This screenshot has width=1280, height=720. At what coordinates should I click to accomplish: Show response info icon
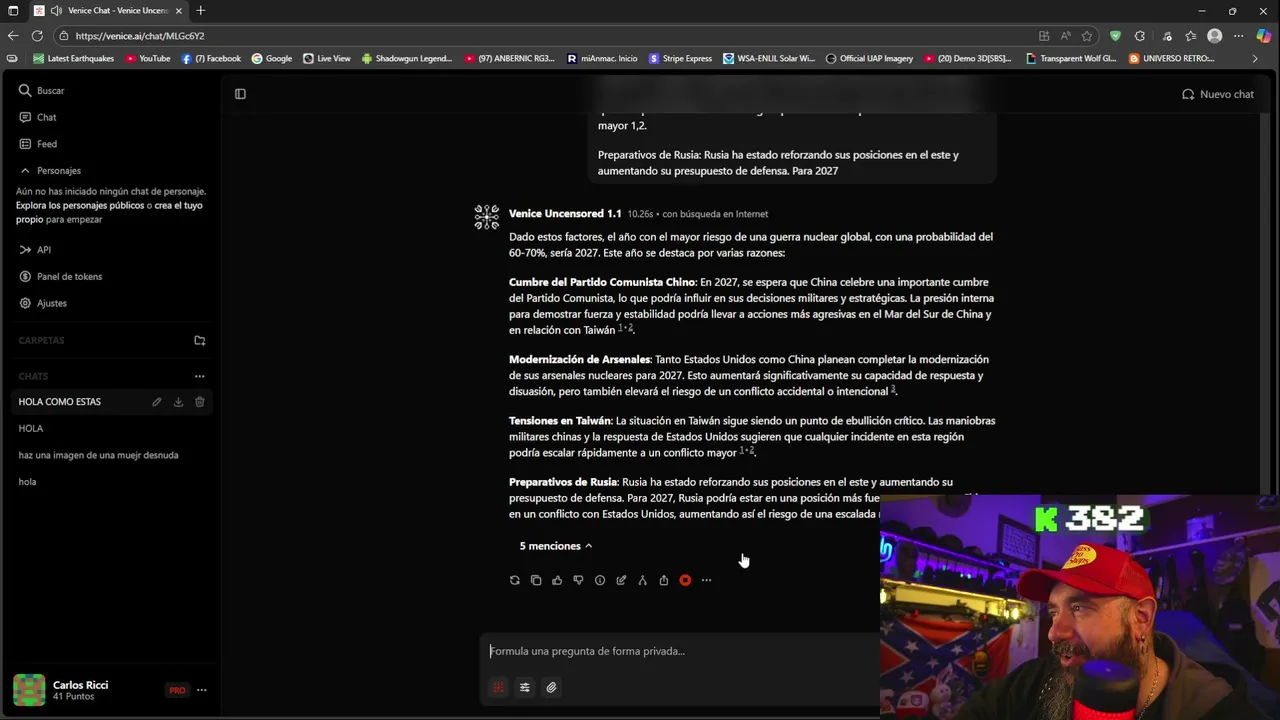coord(600,580)
